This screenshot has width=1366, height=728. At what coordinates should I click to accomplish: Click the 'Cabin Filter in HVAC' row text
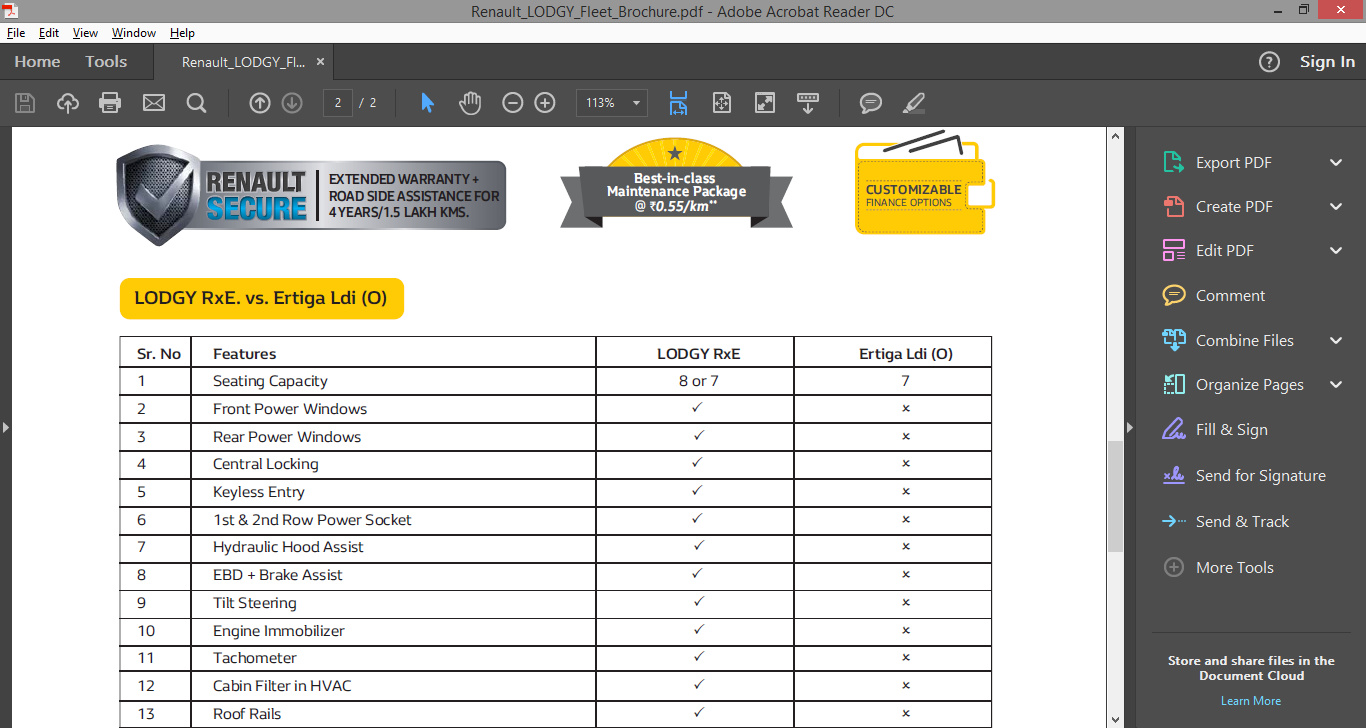pos(282,686)
